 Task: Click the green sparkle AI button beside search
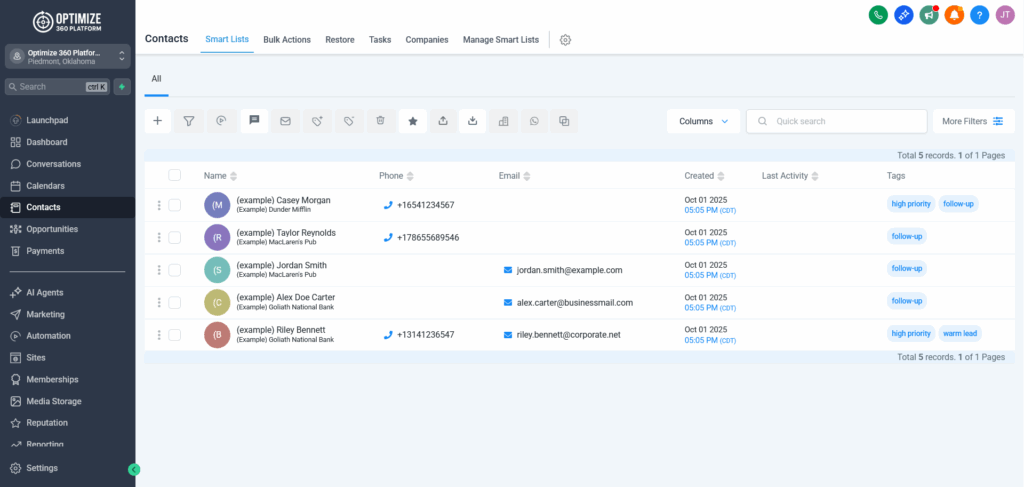point(121,87)
